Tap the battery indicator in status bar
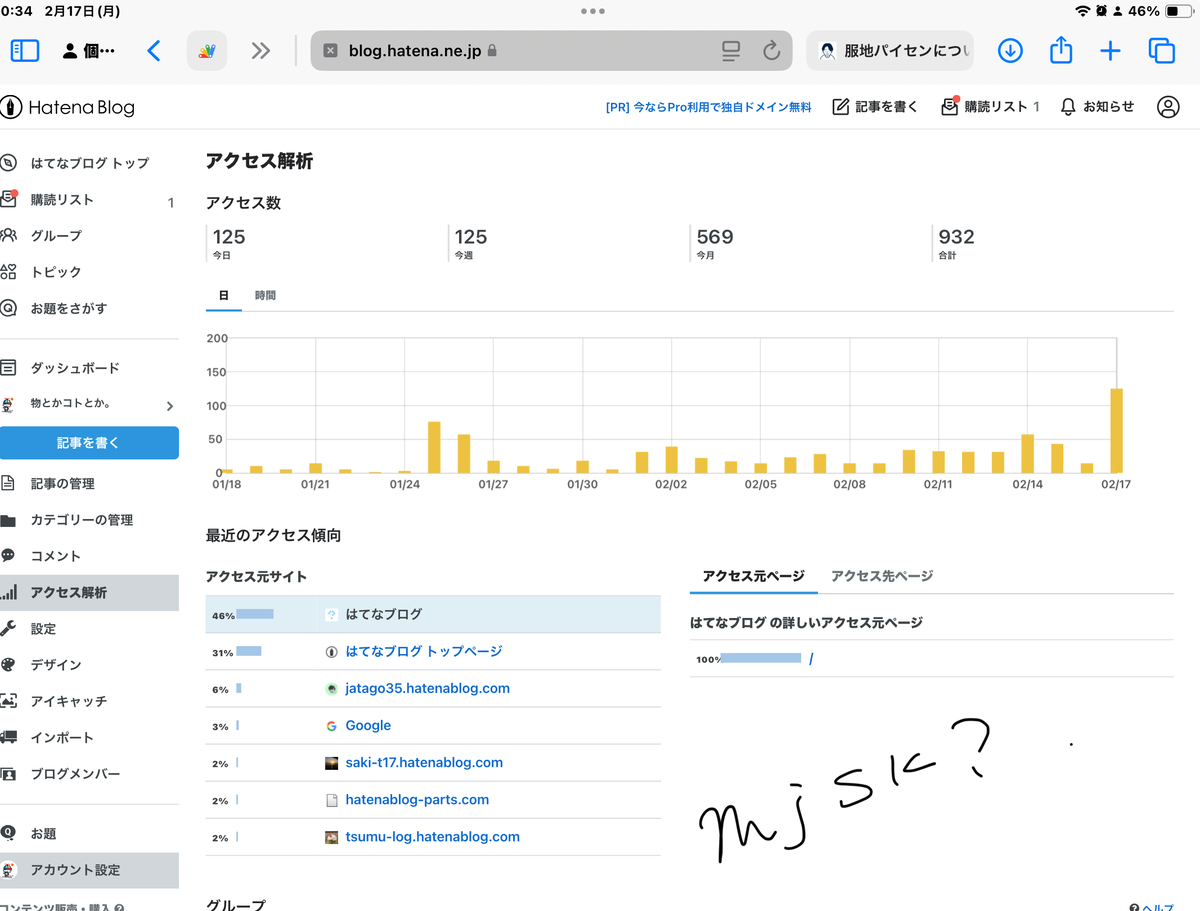 1178,11
